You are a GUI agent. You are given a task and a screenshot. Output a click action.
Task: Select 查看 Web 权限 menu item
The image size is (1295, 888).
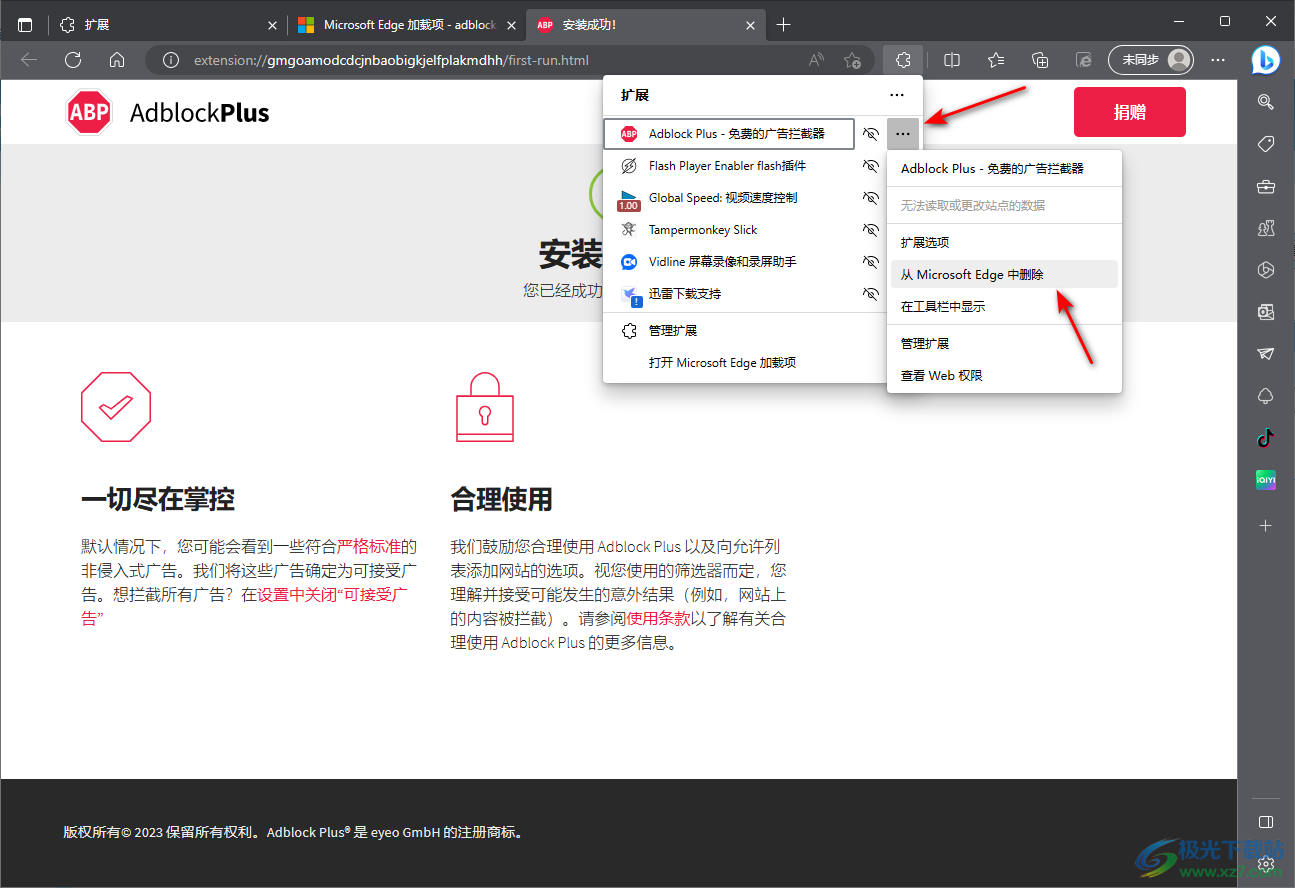(1004, 375)
